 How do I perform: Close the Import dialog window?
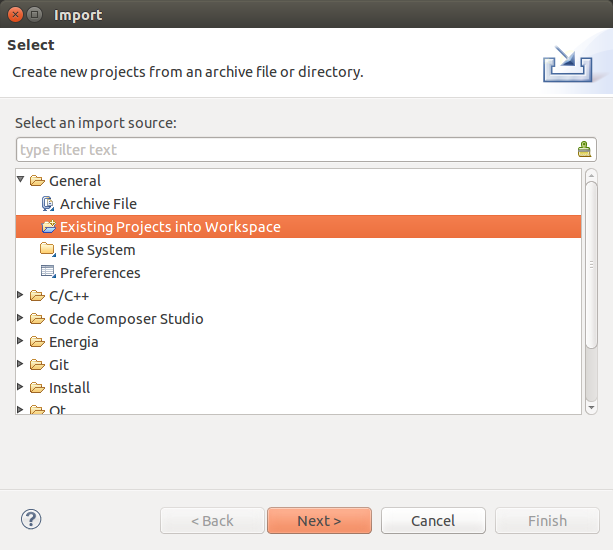click(14, 14)
